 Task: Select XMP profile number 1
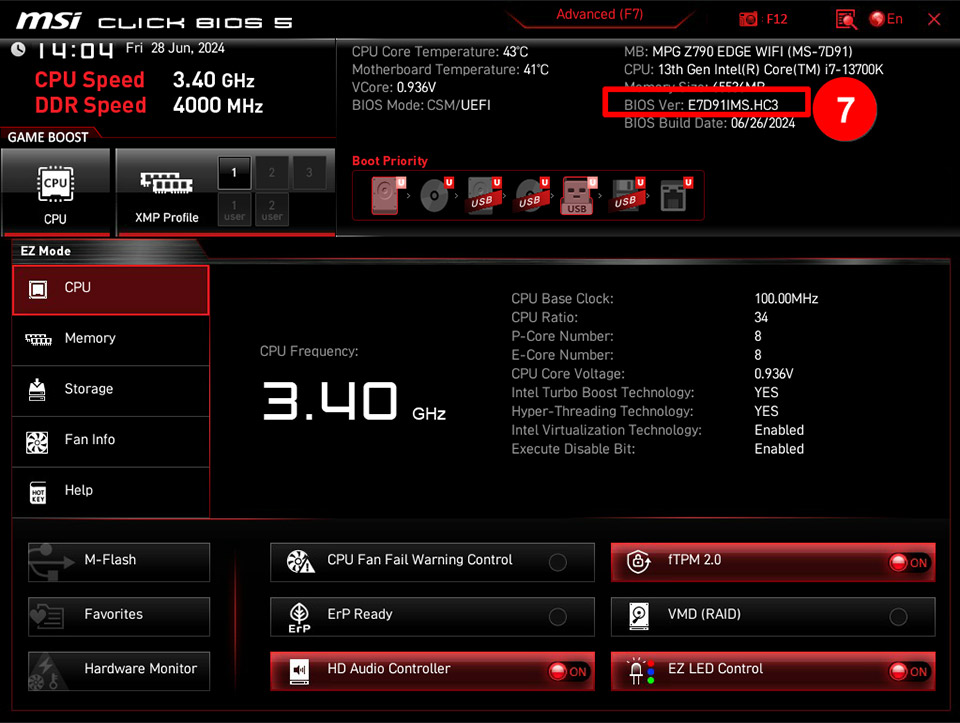pyautogui.click(x=234, y=173)
